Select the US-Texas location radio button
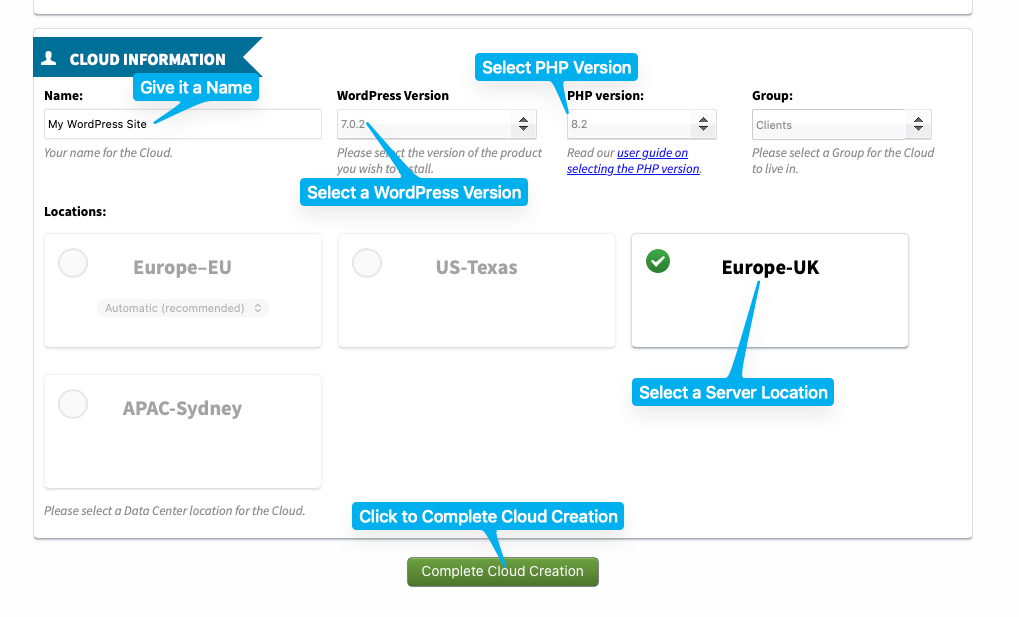The width and height of the screenshot is (1019, 617). tap(367, 263)
